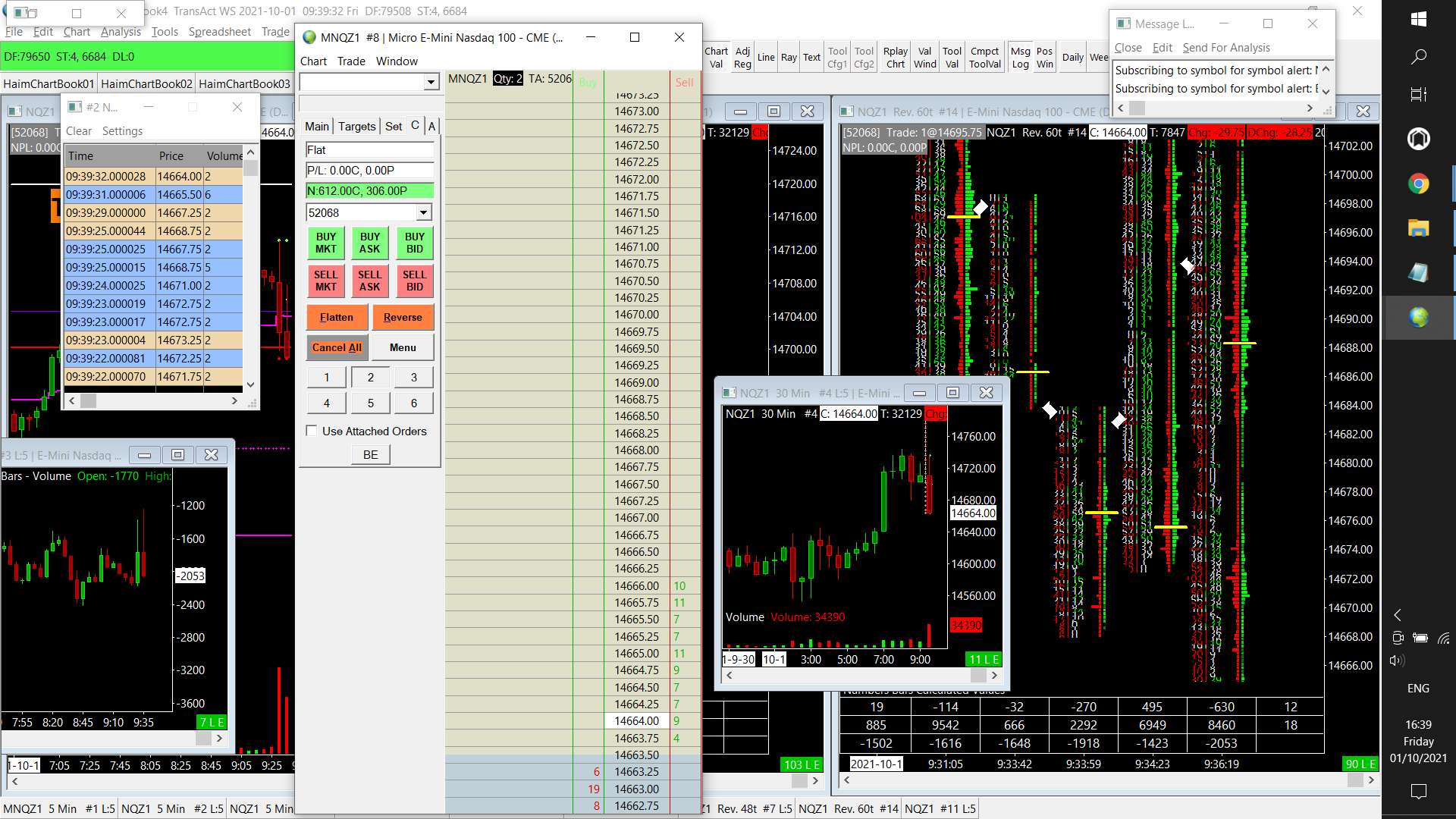Click the Cancel All button

tap(337, 347)
